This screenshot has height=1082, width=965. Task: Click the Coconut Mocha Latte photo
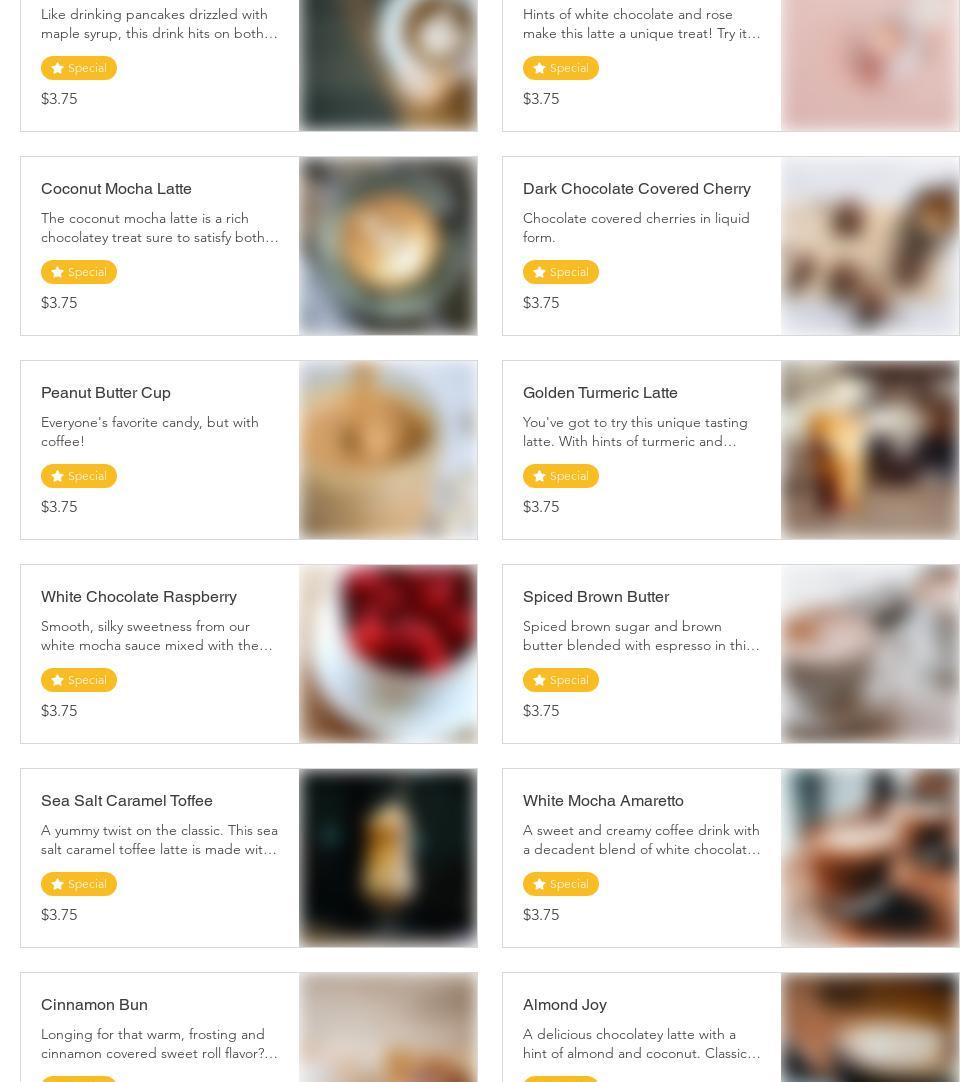click(x=388, y=246)
